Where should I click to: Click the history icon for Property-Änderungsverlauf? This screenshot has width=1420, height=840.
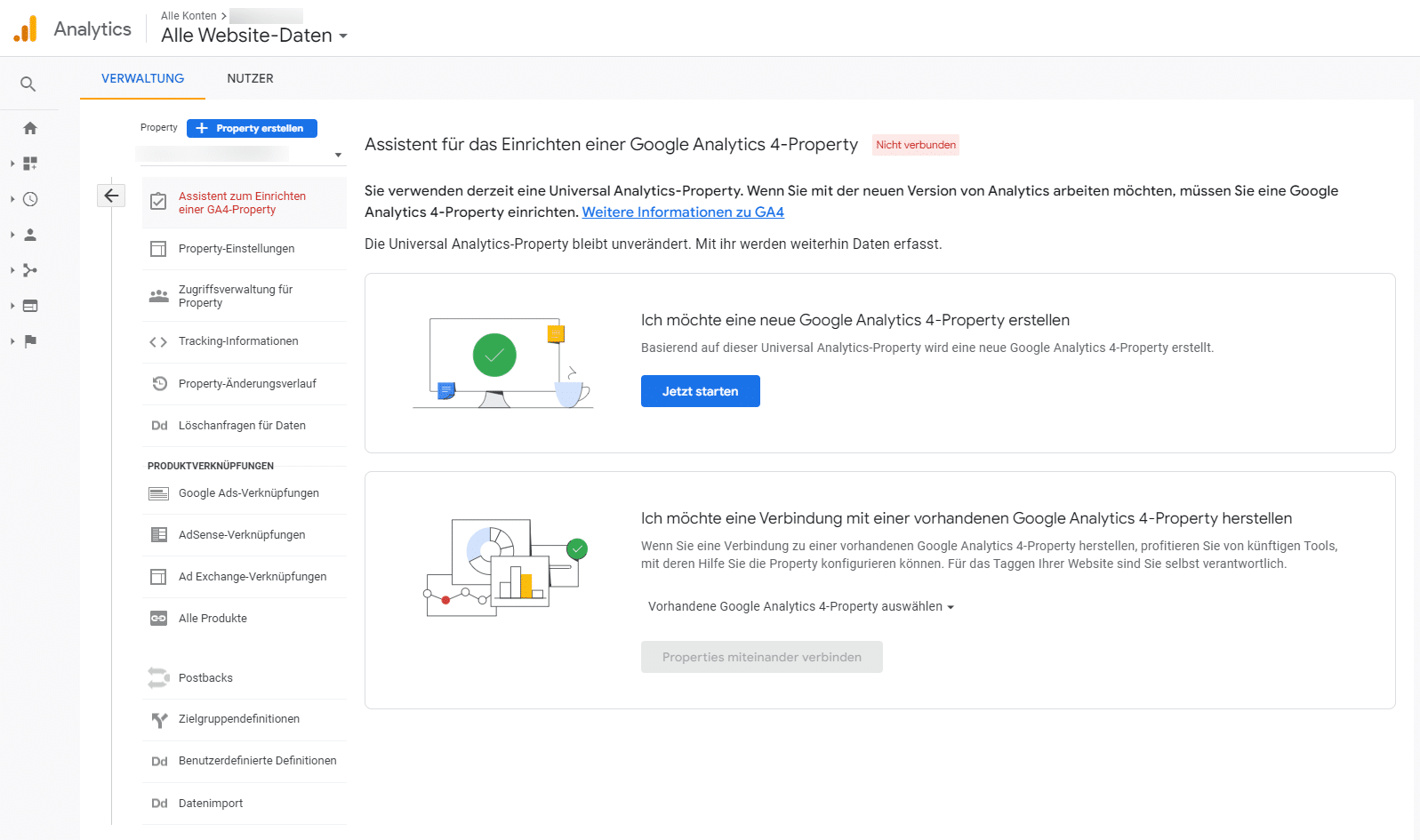pos(159,384)
